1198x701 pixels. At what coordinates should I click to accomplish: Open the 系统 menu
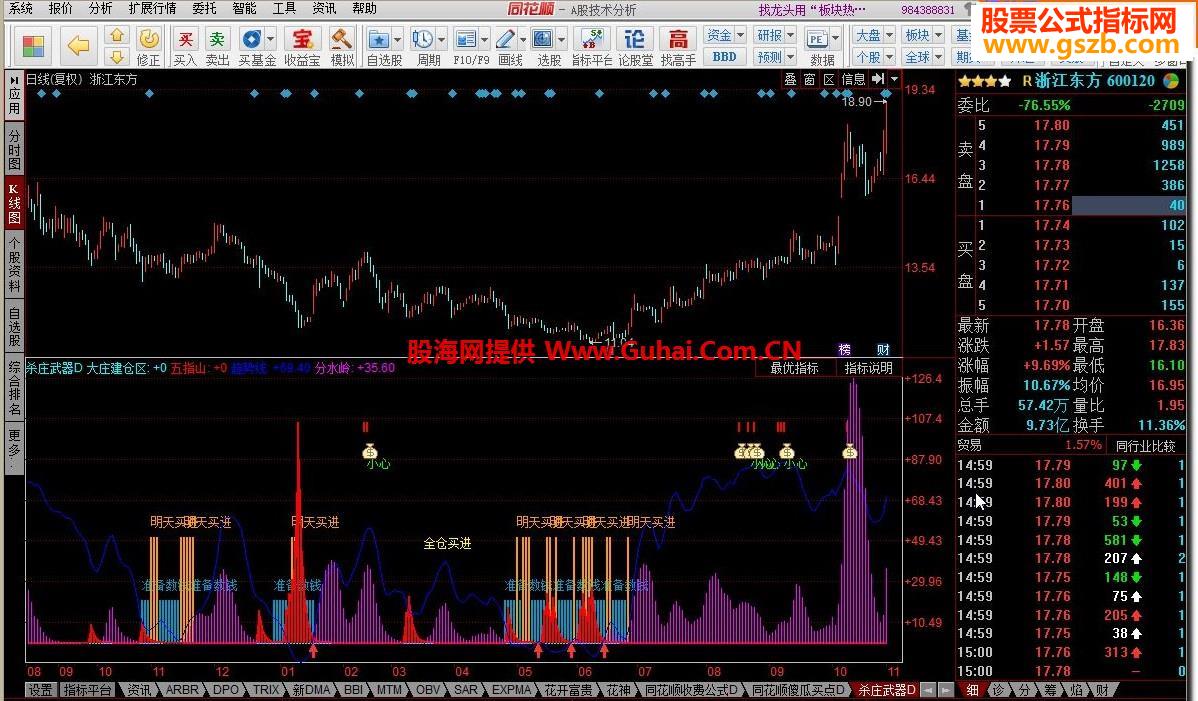[21, 8]
